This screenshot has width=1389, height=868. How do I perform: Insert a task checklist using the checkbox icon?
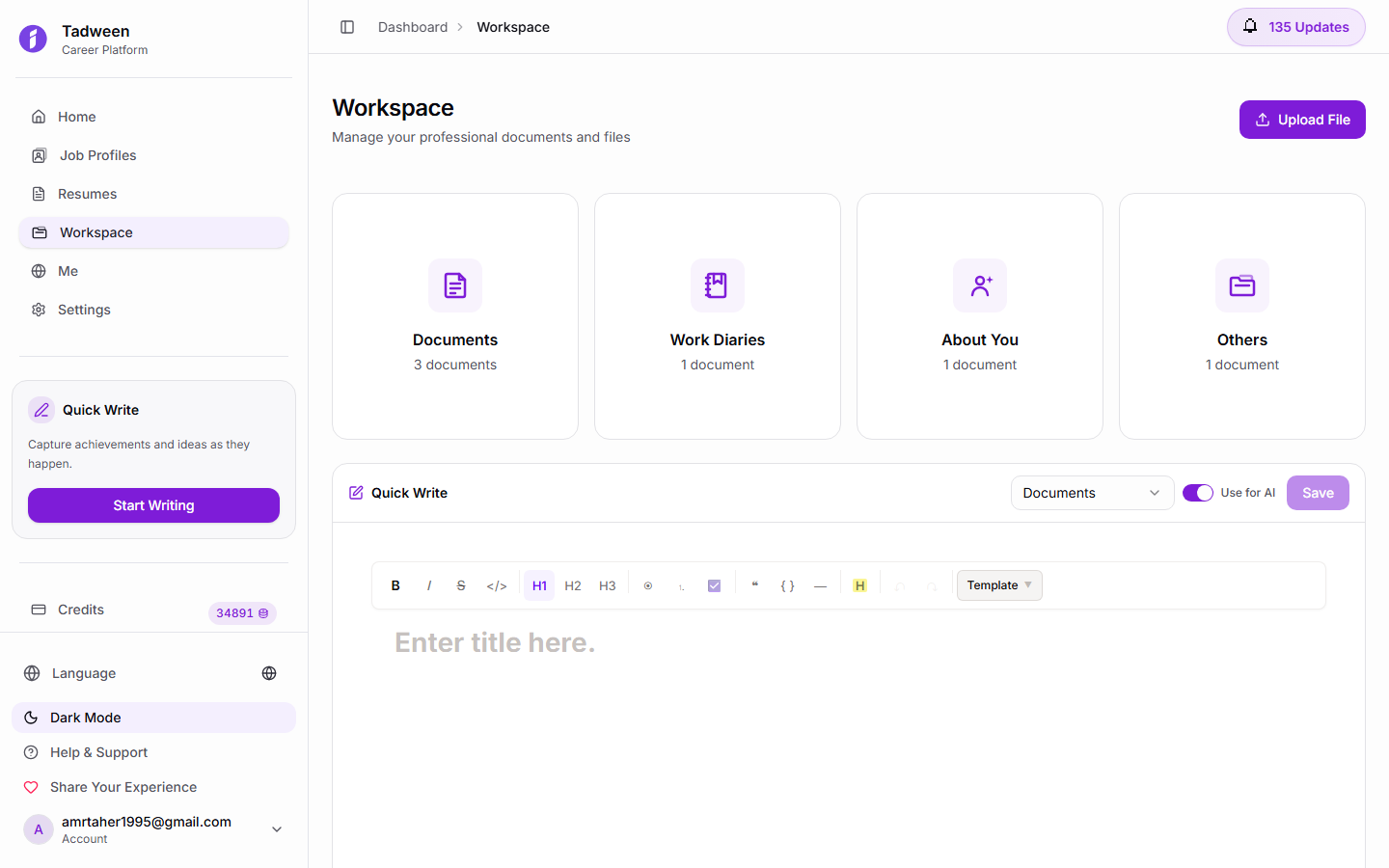(x=714, y=585)
